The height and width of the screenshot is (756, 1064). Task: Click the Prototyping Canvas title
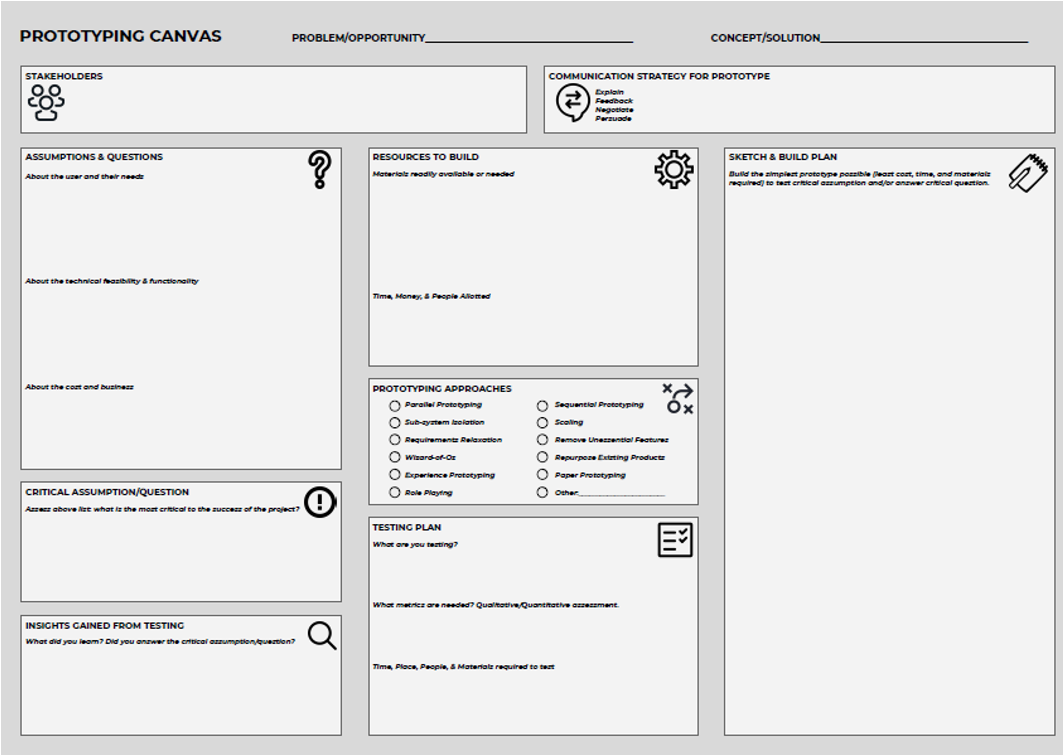click(121, 37)
